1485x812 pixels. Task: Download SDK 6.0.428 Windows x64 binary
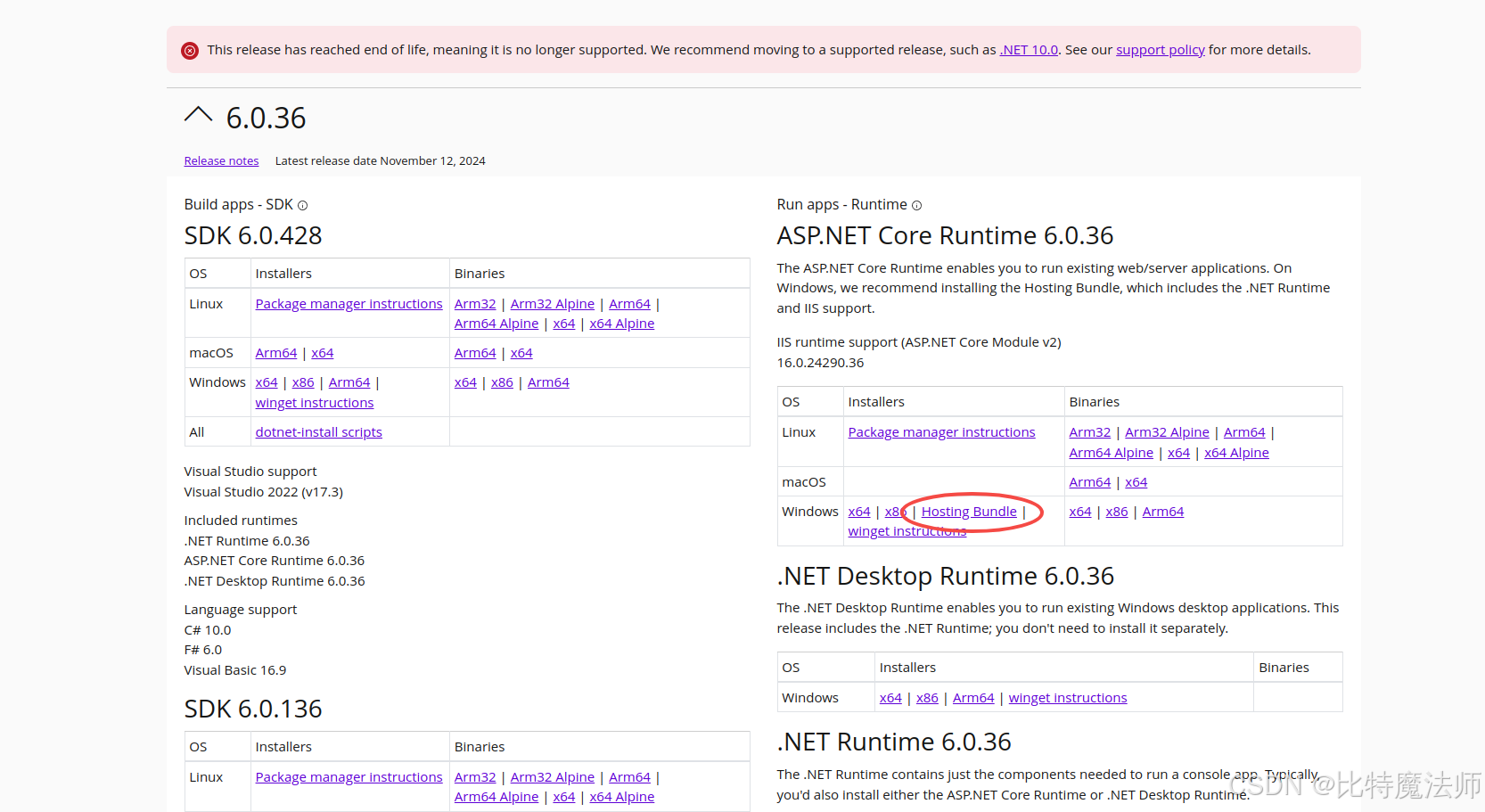[x=465, y=382]
